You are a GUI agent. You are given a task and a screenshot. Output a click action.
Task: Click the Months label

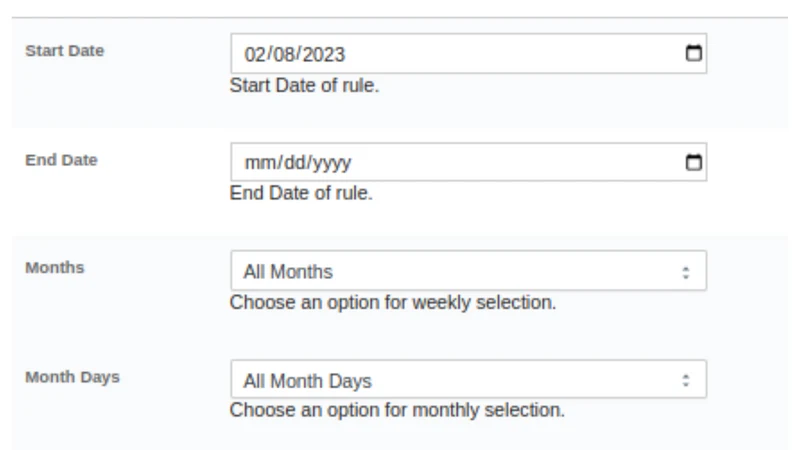(55, 268)
